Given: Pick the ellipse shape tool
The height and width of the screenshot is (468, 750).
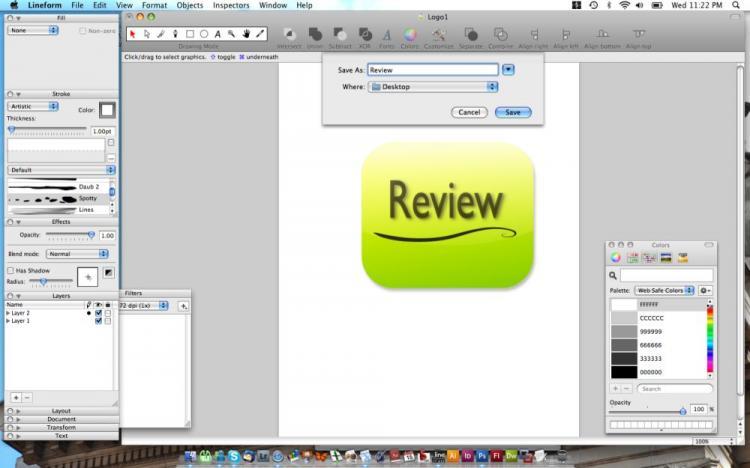Looking at the screenshot, I should pos(204,34).
